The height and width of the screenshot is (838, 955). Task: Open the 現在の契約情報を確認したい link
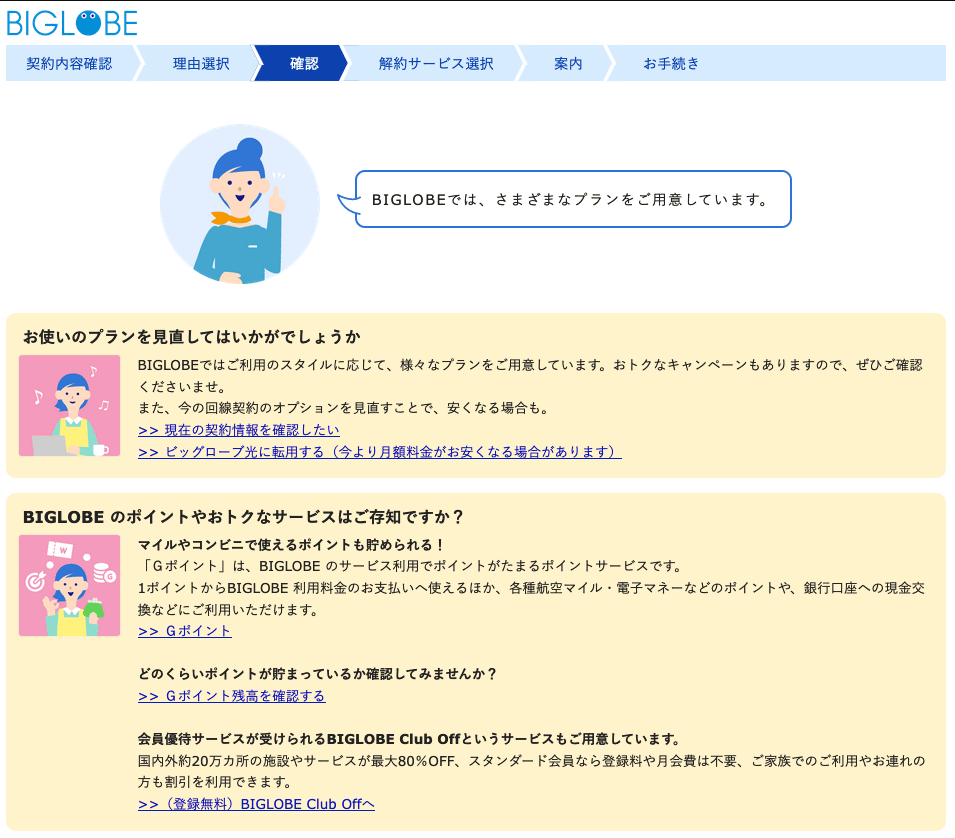(x=239, y=430)
